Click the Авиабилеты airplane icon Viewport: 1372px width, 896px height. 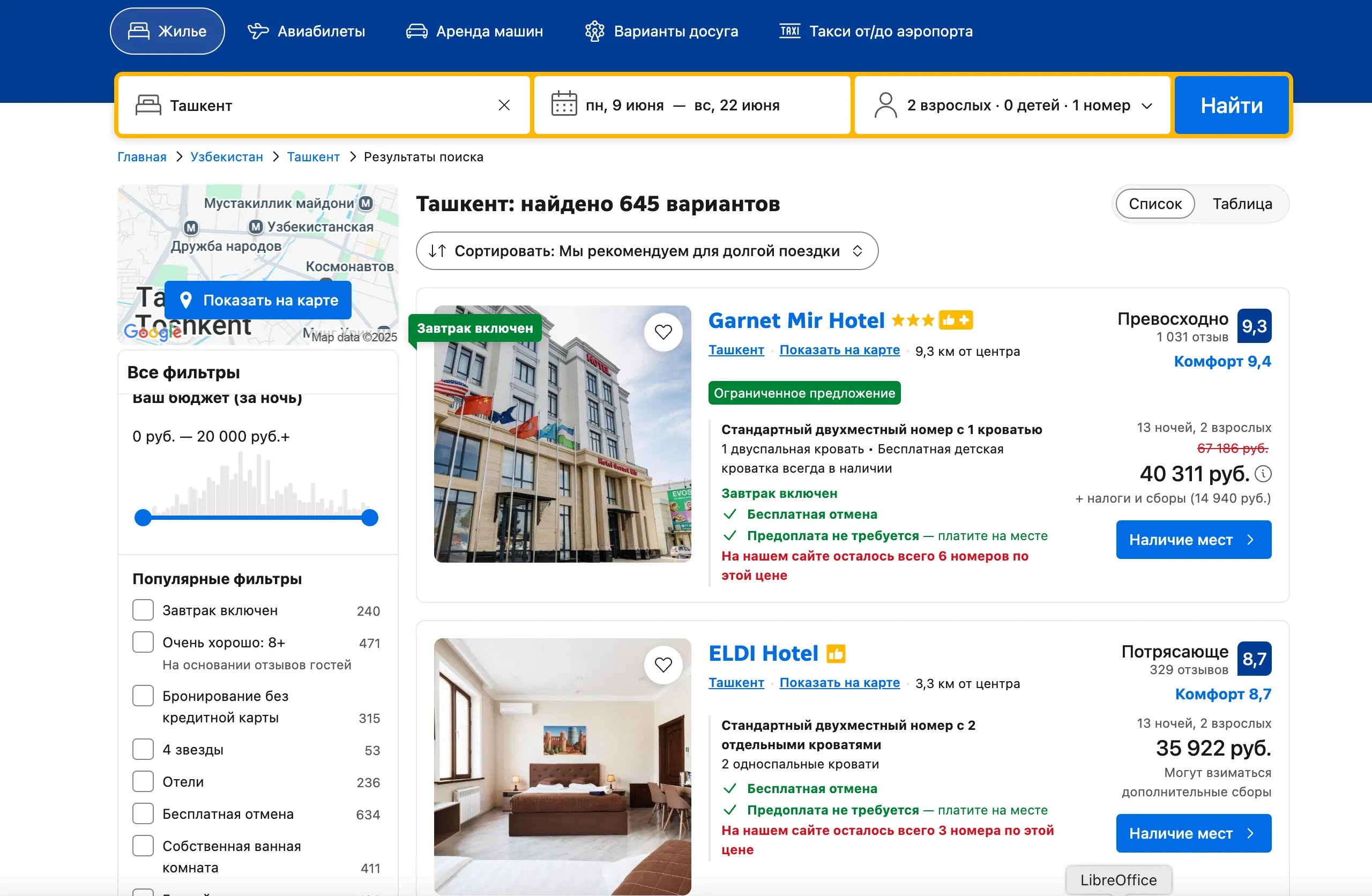(258, 31)
